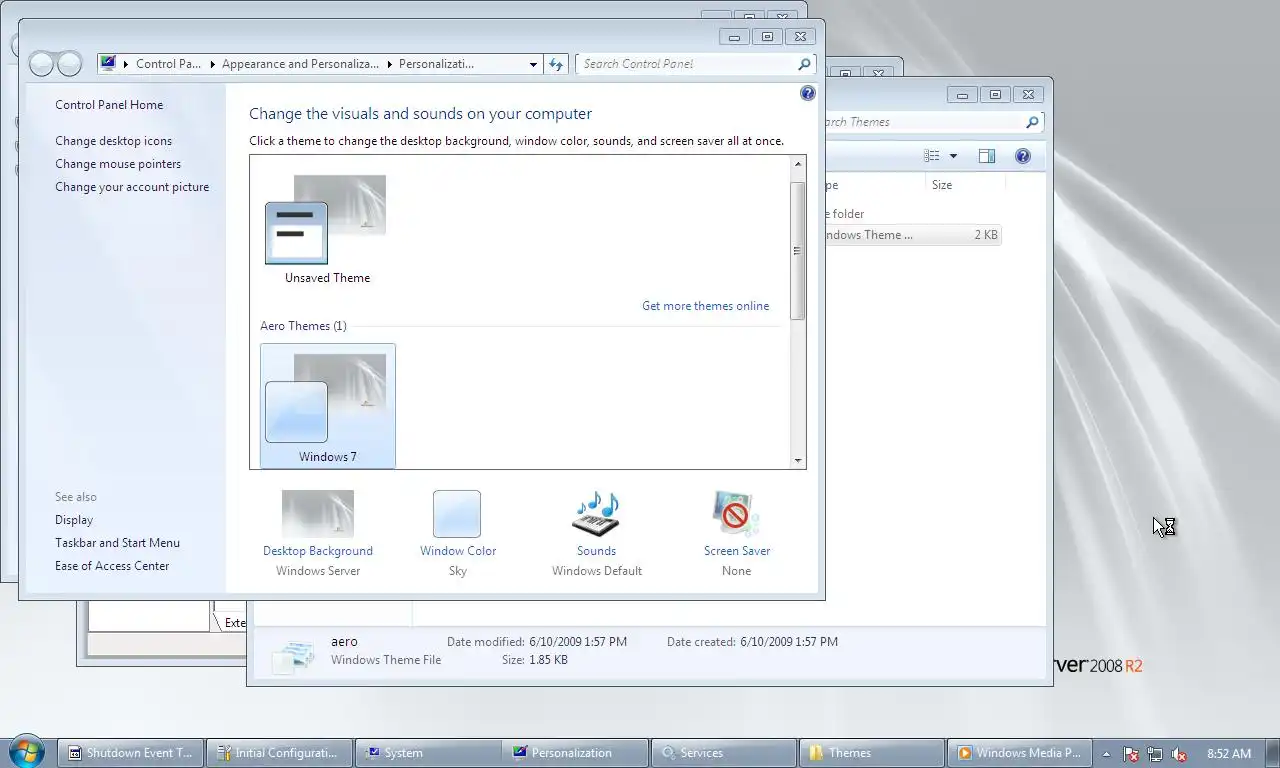1280x768 pixels.
Task: Click the Back arrow in Personalization window
Action: click(41, 64)
